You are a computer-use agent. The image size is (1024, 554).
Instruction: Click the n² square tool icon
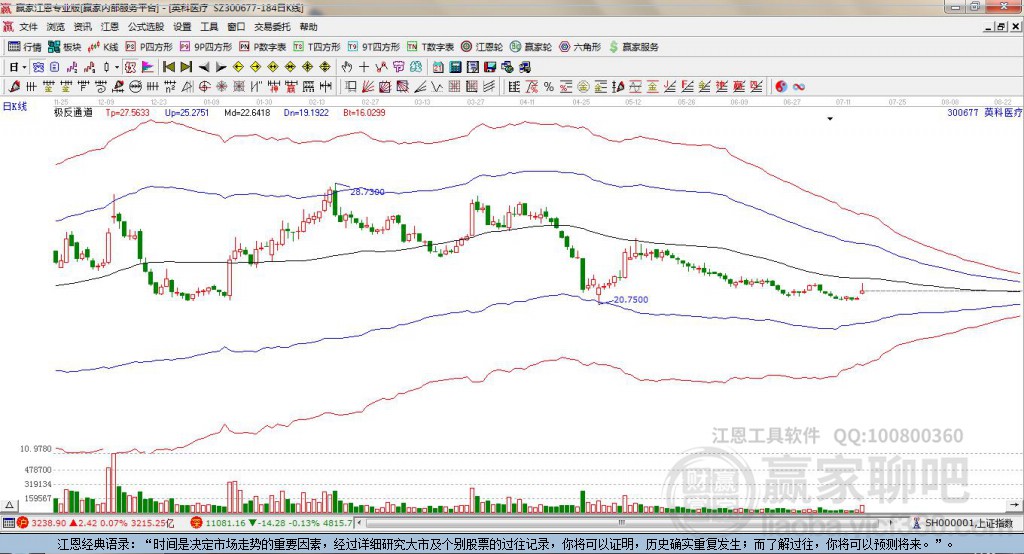tap(170, 86)
